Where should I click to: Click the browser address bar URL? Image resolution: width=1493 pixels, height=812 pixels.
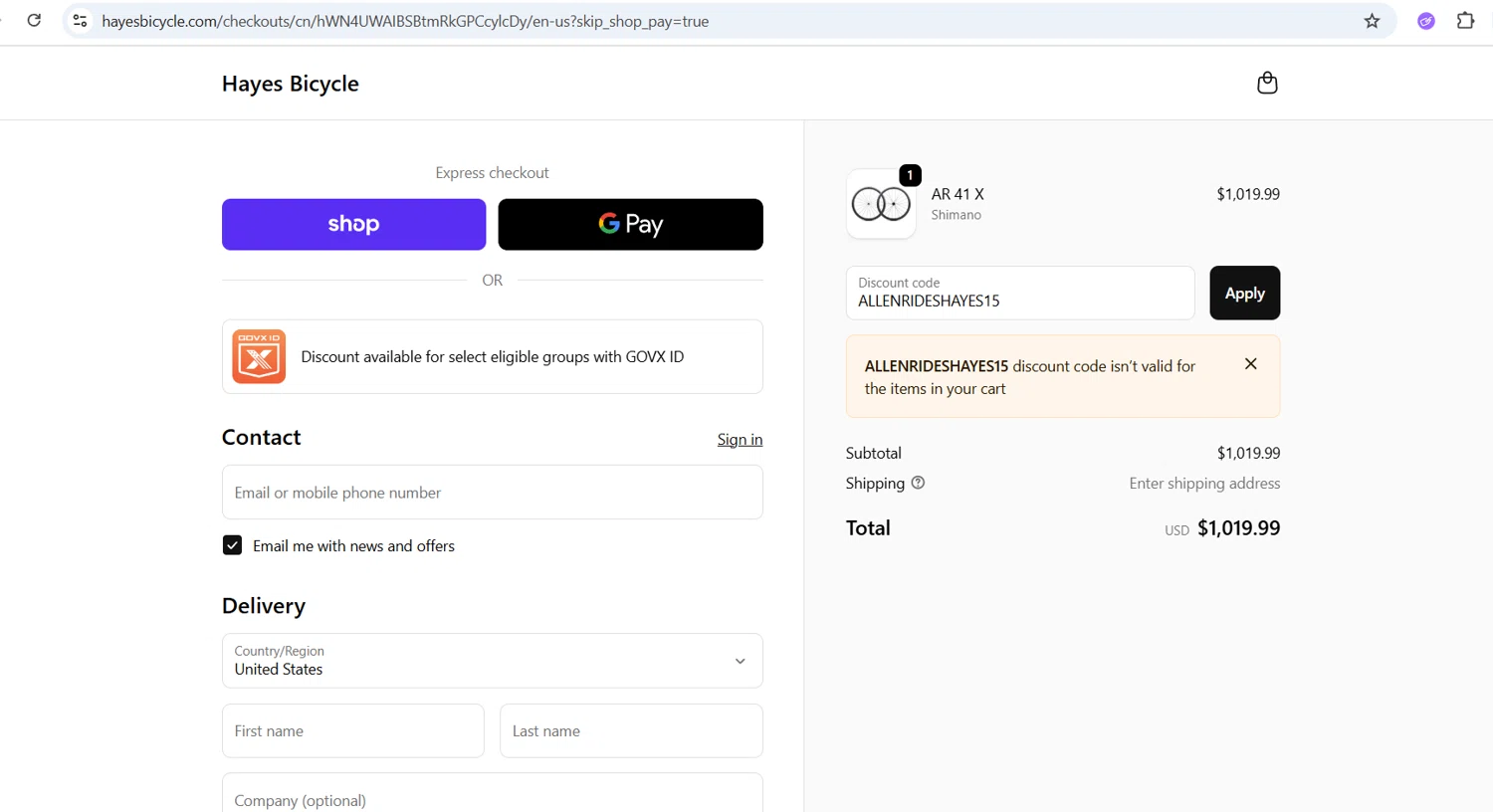click(405, 21)
